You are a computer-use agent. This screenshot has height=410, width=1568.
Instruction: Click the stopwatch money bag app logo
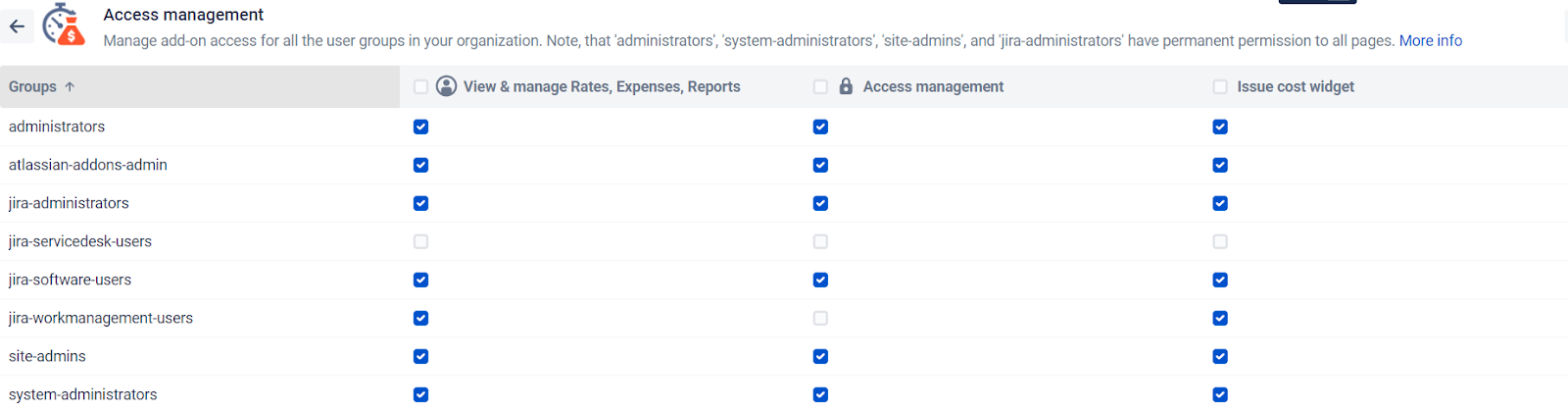coord(65,25)
